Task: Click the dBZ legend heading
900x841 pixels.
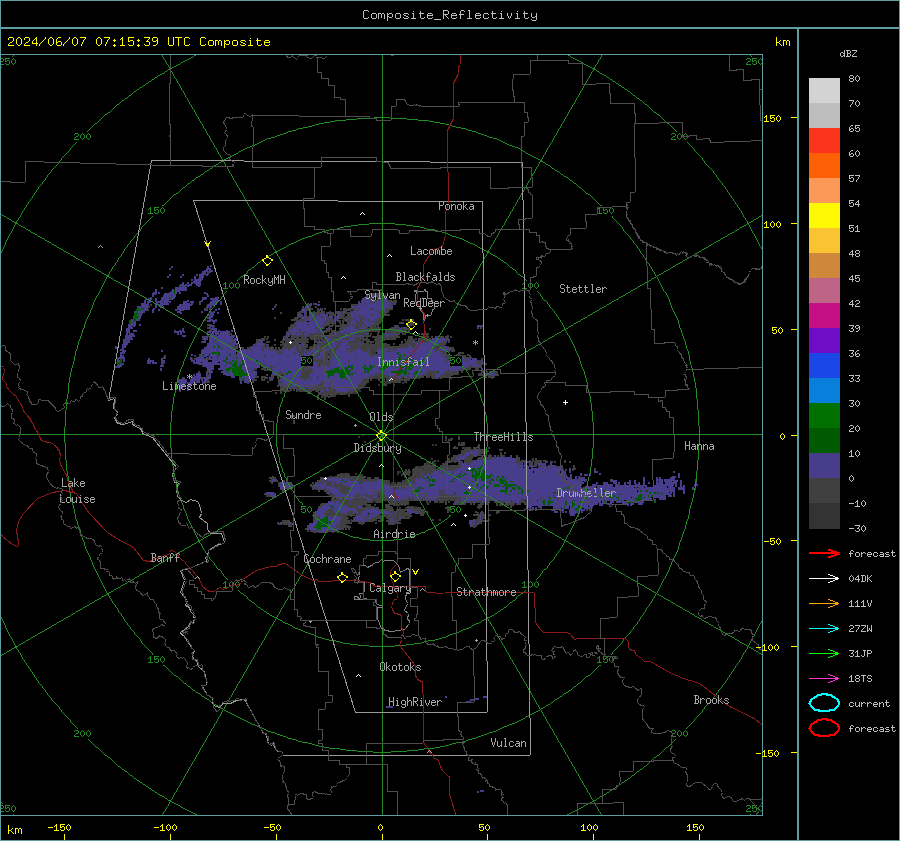Action: (848, 53)
